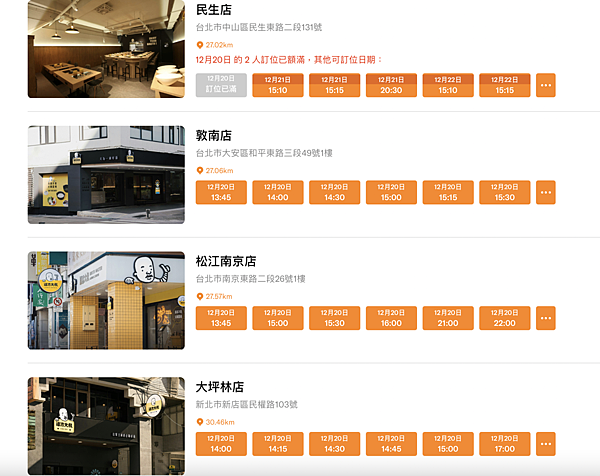Show more time slots for 民生店
The width and height of the screenshot is (600, 476).
(546, 85)
